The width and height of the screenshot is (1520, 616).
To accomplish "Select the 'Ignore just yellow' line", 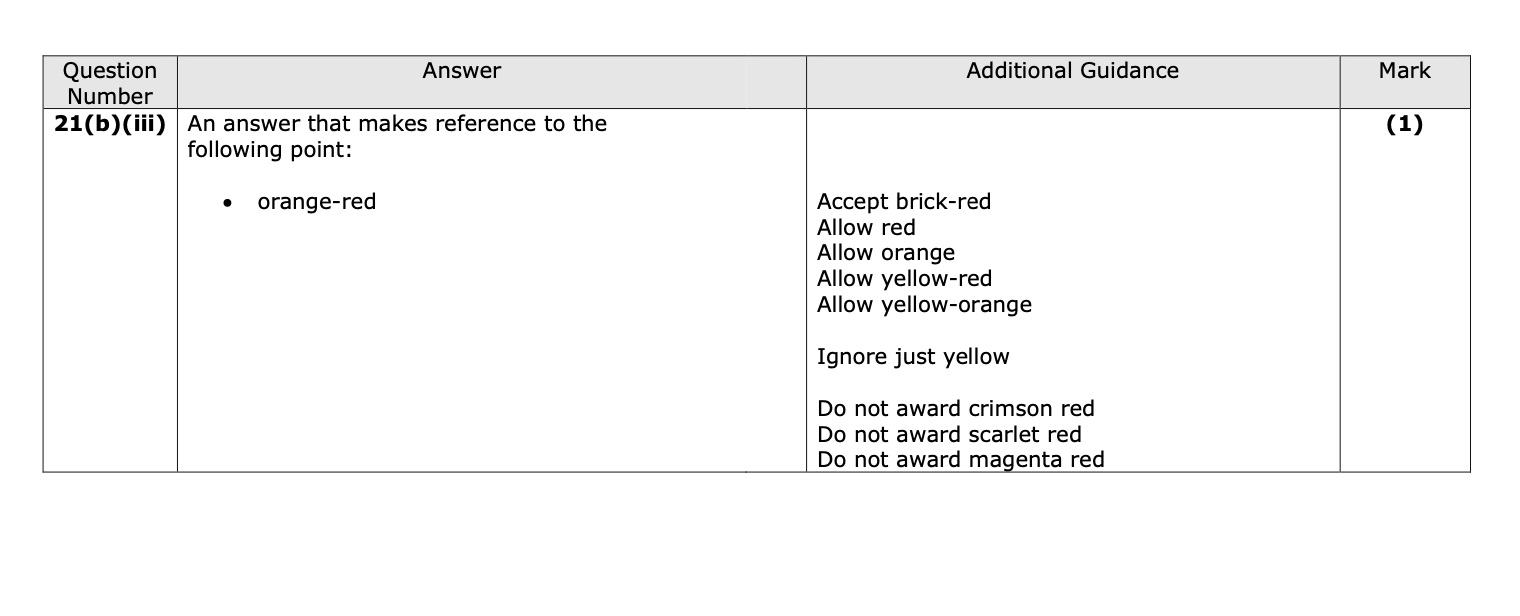I will click(913, 357).
